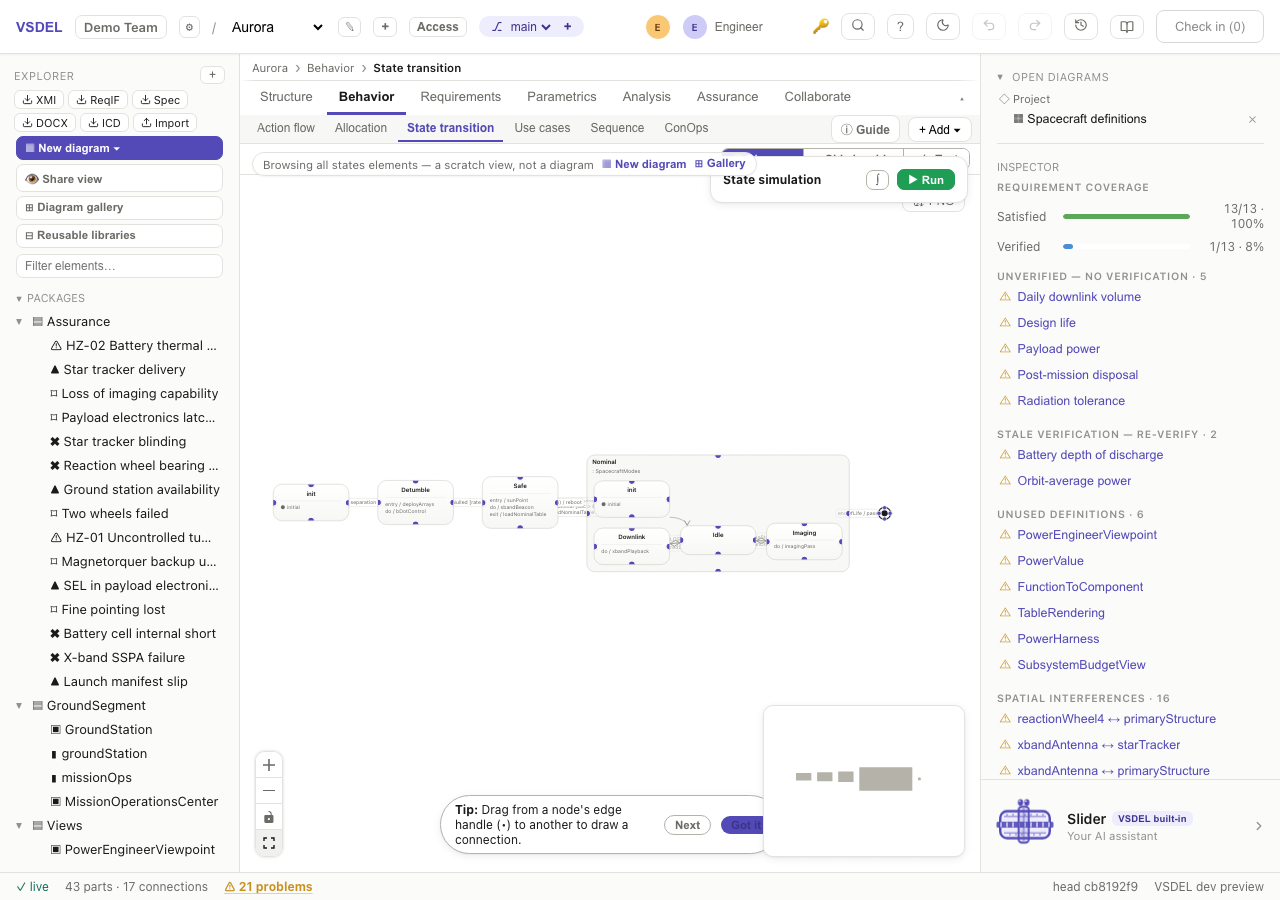The width and height of the screenshot is (1280, 900).
Task: Click the fit view fullscreen icon
Action: (269, 843)
